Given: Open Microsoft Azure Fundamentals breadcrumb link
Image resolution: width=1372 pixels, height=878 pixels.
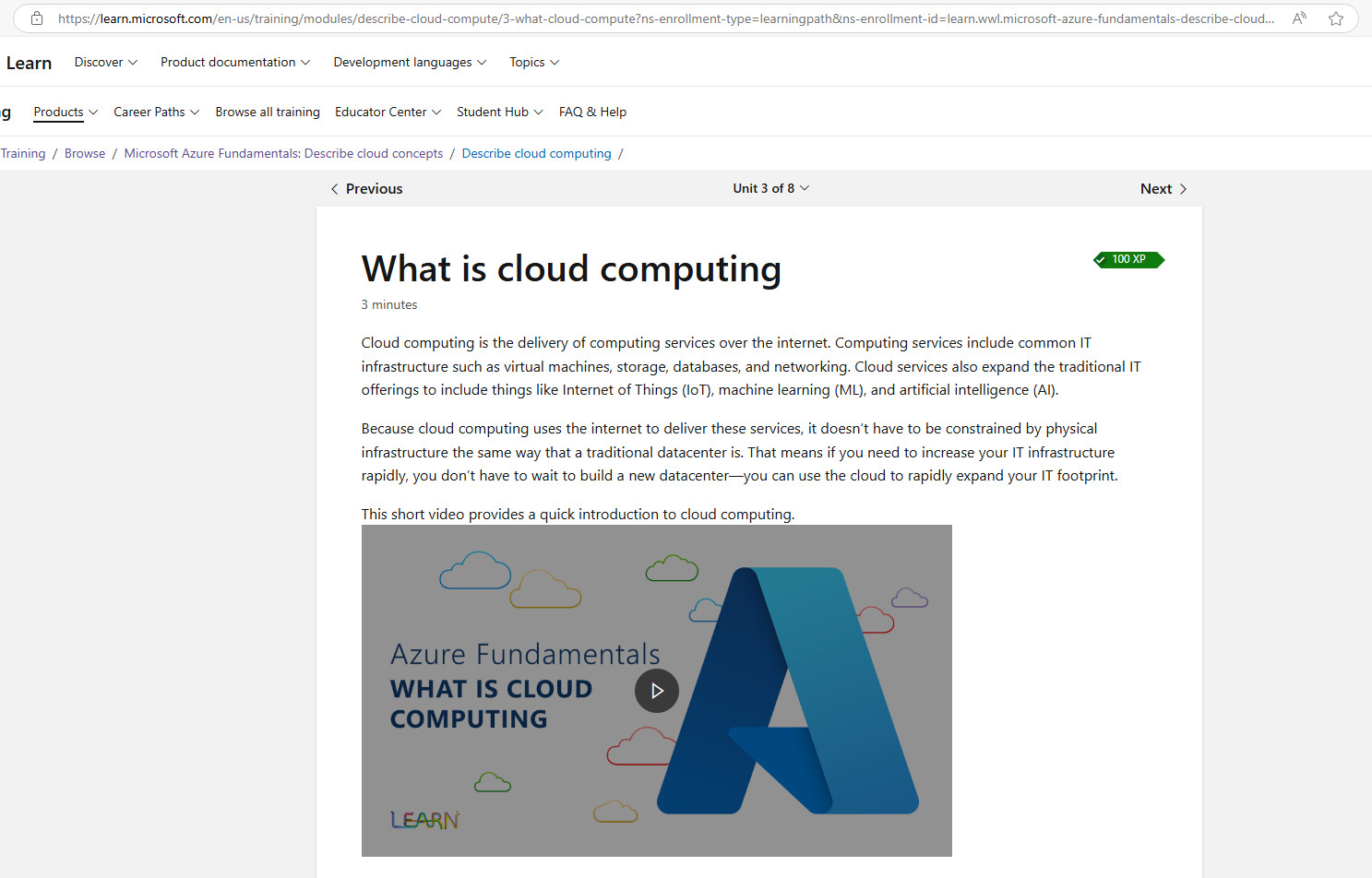Looking at the screenshot, I should [x=283, y=153].
